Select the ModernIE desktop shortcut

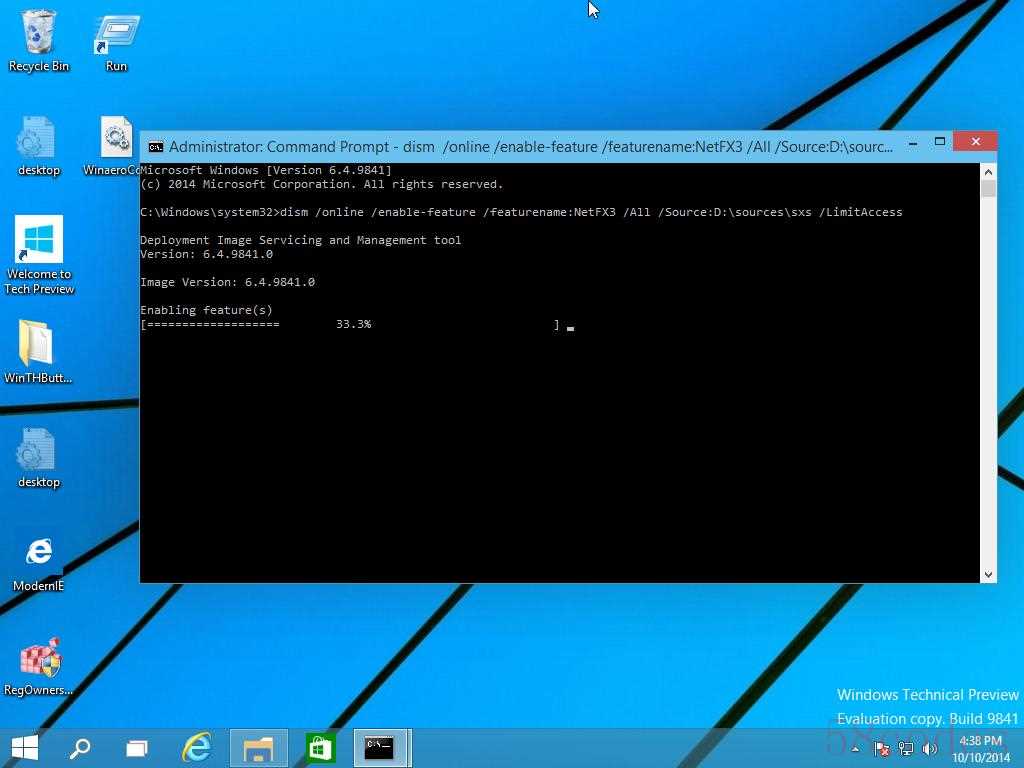[39, 564]
